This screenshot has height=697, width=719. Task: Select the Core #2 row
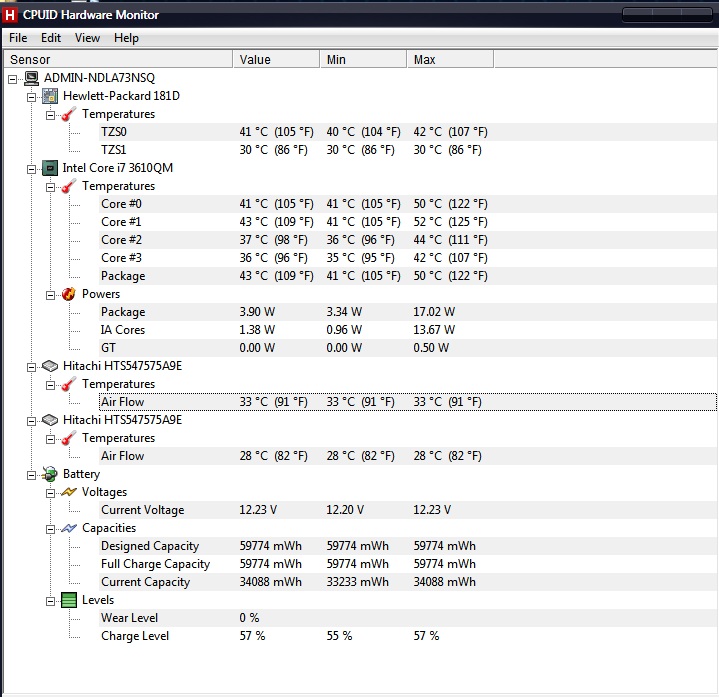click(408, 240)
